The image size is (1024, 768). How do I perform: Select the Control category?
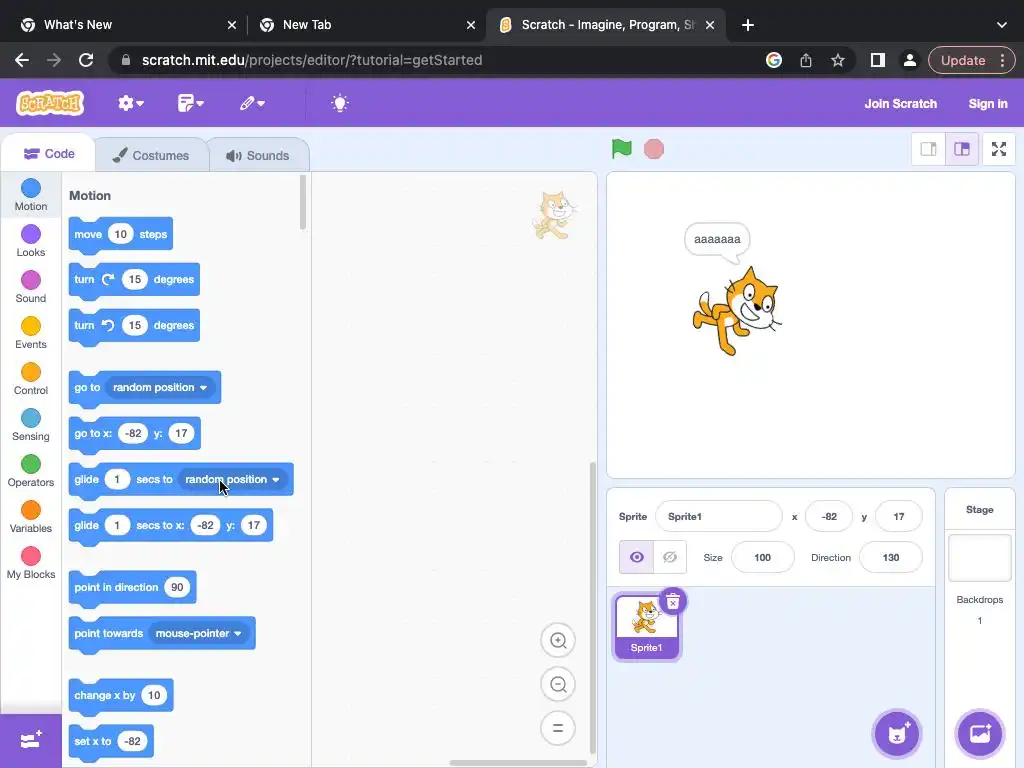point(31,379)
